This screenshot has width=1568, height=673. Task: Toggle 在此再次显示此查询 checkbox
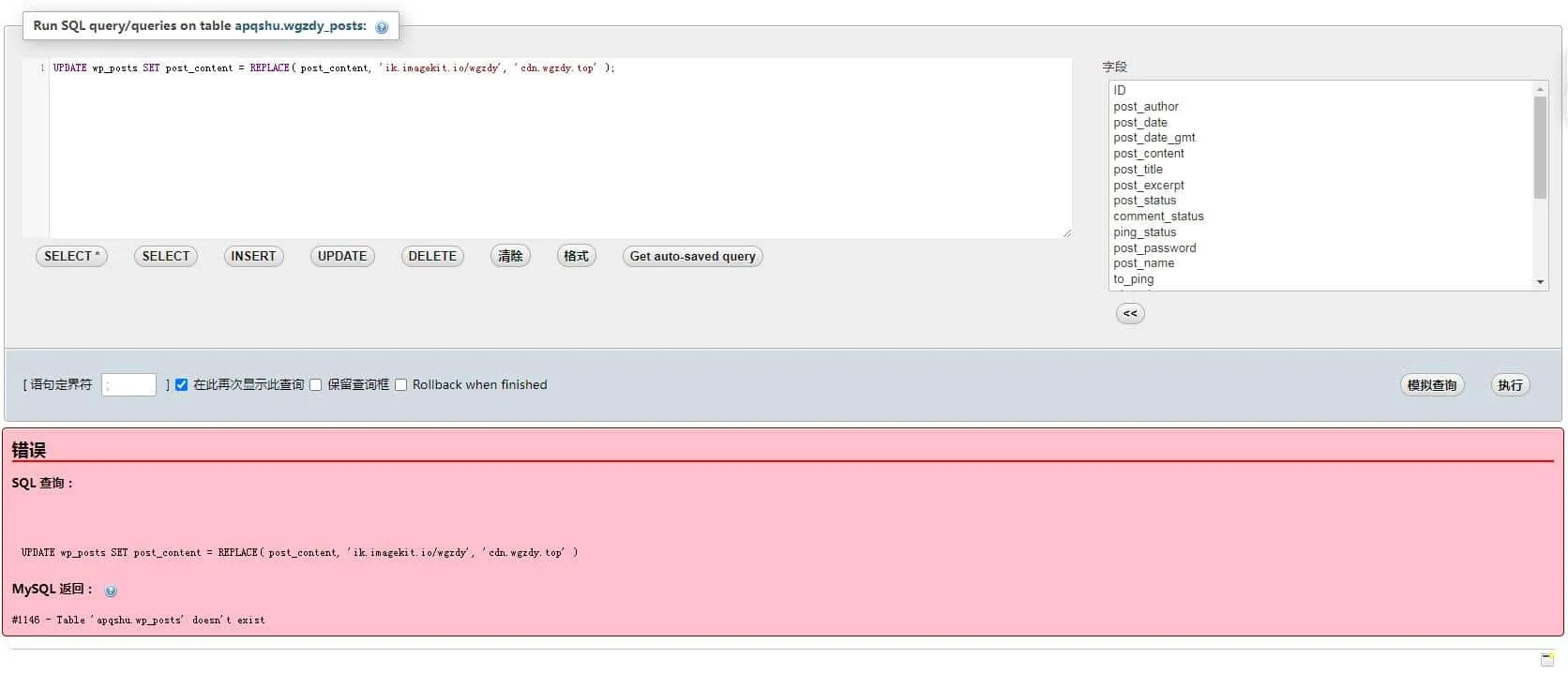pos(182,384)
